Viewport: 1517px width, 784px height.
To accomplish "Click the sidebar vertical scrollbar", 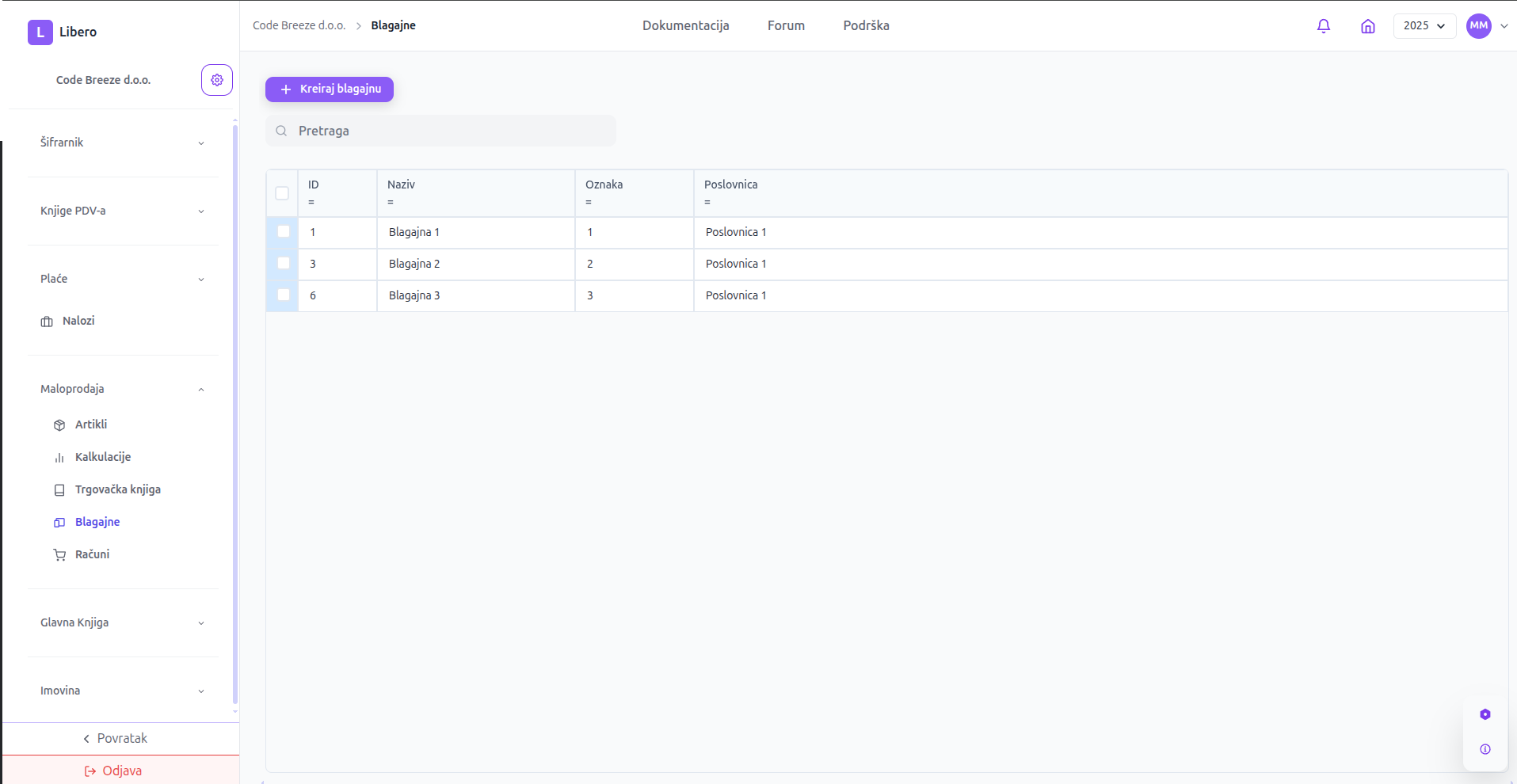I will coord(234,412).
